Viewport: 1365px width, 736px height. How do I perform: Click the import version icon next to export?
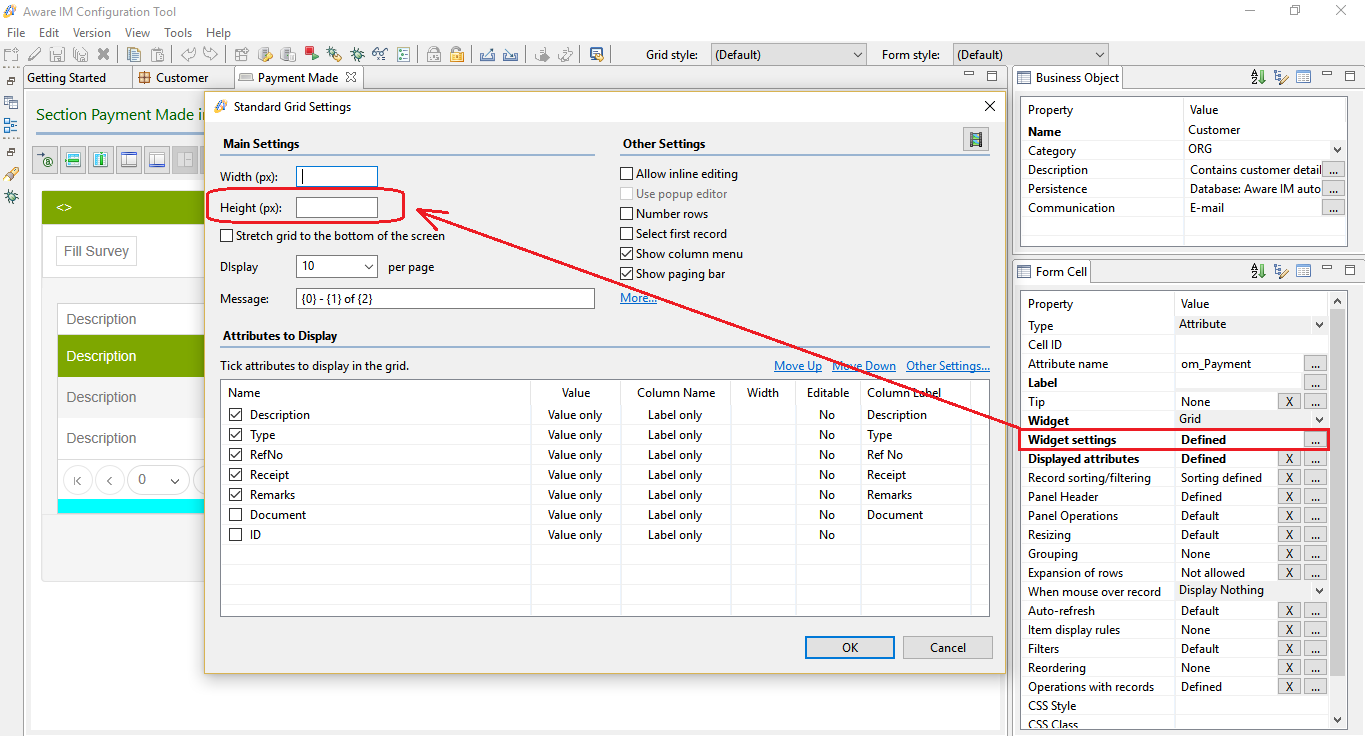click(x=511, y=55)
